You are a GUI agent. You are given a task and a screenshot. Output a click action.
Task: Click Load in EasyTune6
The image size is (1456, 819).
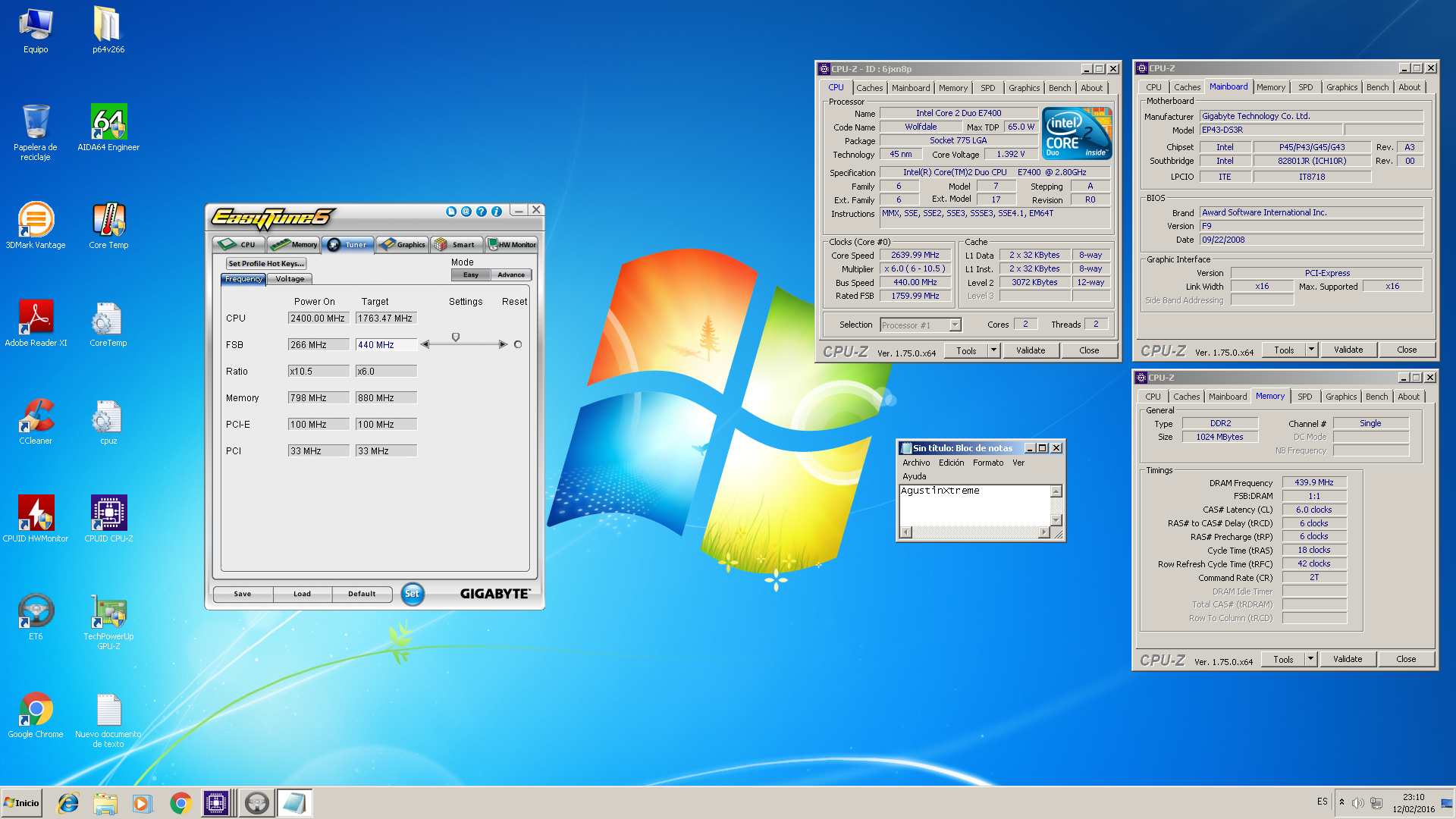pos(302,594)
